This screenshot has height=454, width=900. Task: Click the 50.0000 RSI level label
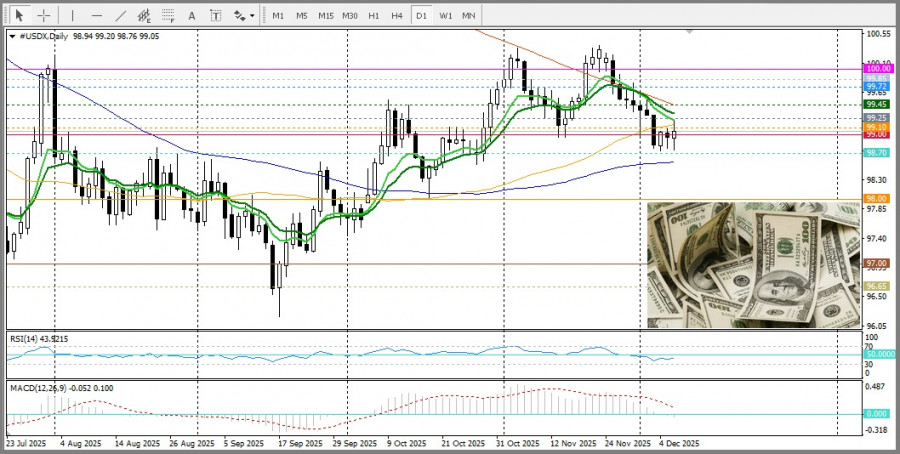coord(880,355)
